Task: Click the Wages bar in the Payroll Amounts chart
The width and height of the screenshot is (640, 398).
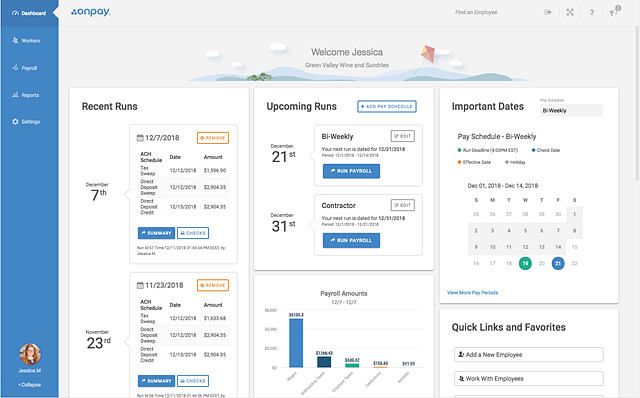Action: coord(296,343)
